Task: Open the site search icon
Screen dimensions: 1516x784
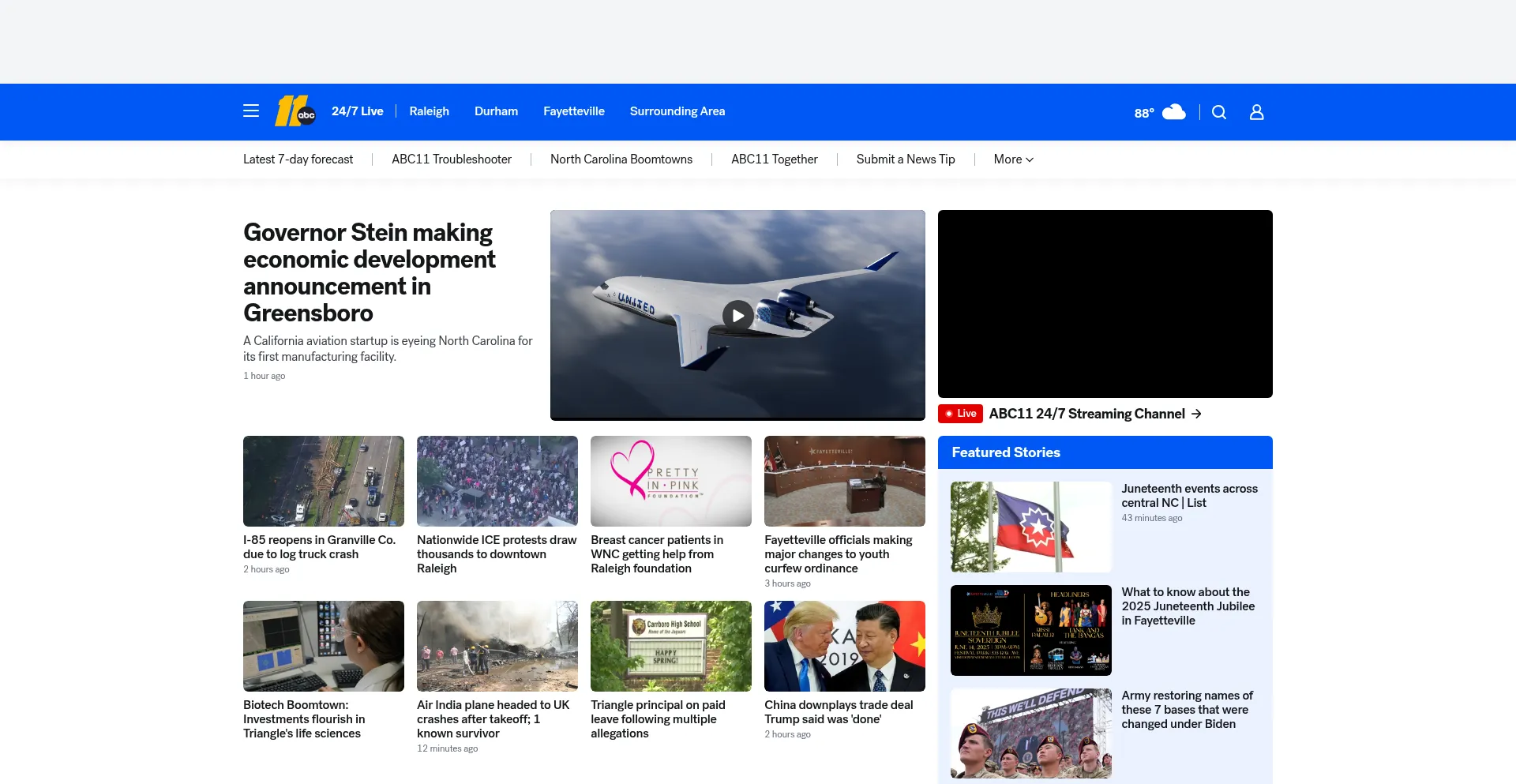Action: (1219, 112)
